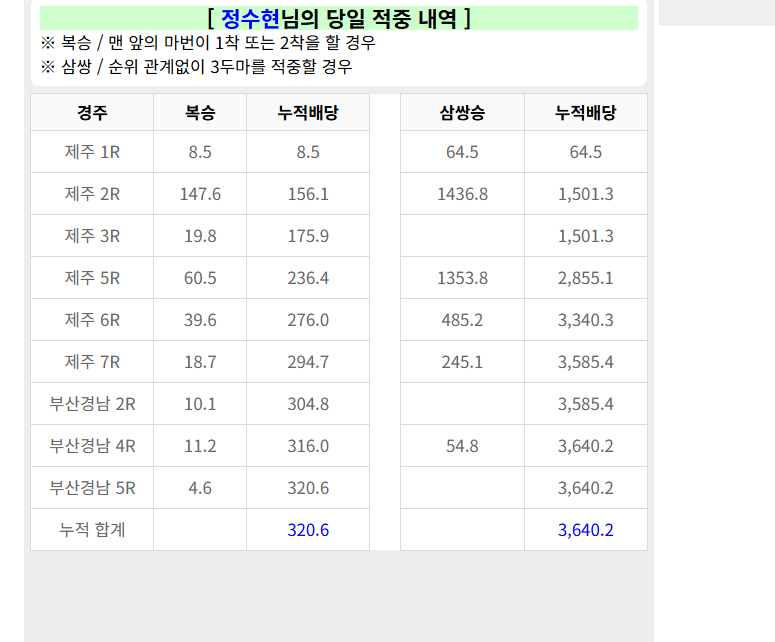This screenshot has height=642, width=775.
Task: Click the blue 3,640.2 total in 누적 합계 row
Action: (x=586, y=530)
